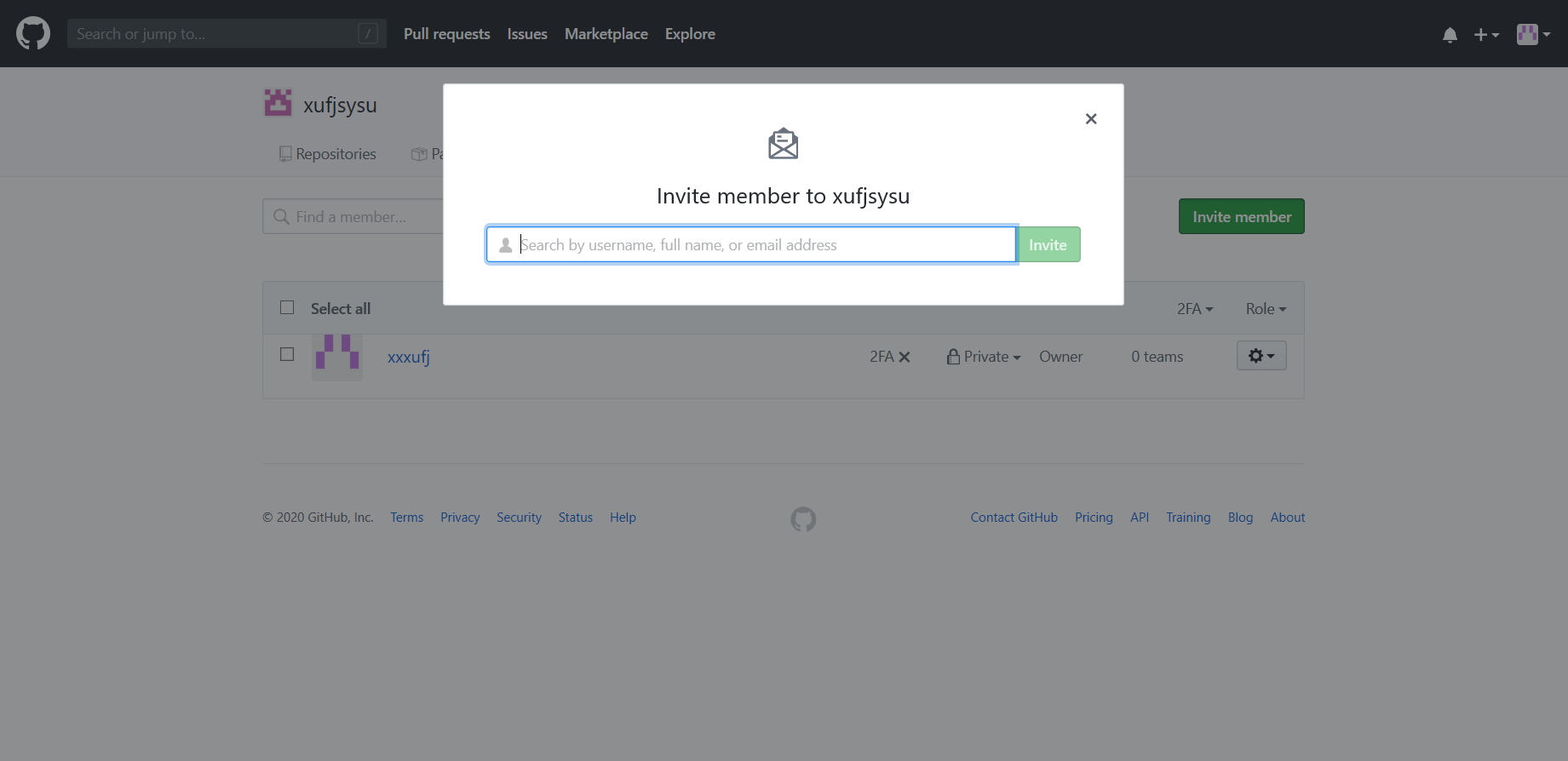Switch to the Repositories tab
Image resolution: width=1568 pixels, height=761 pixels.
[x=328, y=154]
